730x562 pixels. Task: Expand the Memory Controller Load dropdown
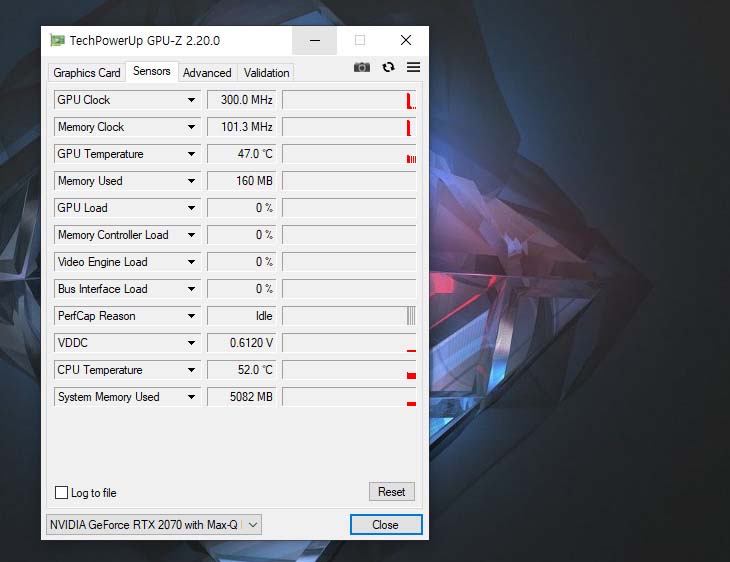(x=191, y=235)
